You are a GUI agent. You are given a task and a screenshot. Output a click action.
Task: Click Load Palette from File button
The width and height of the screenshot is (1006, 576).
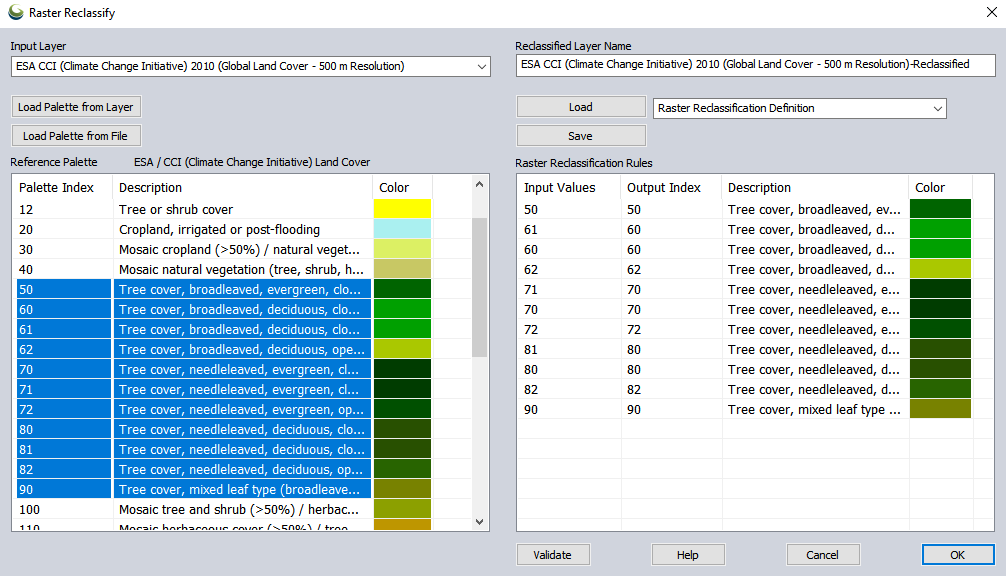(76, 136)
